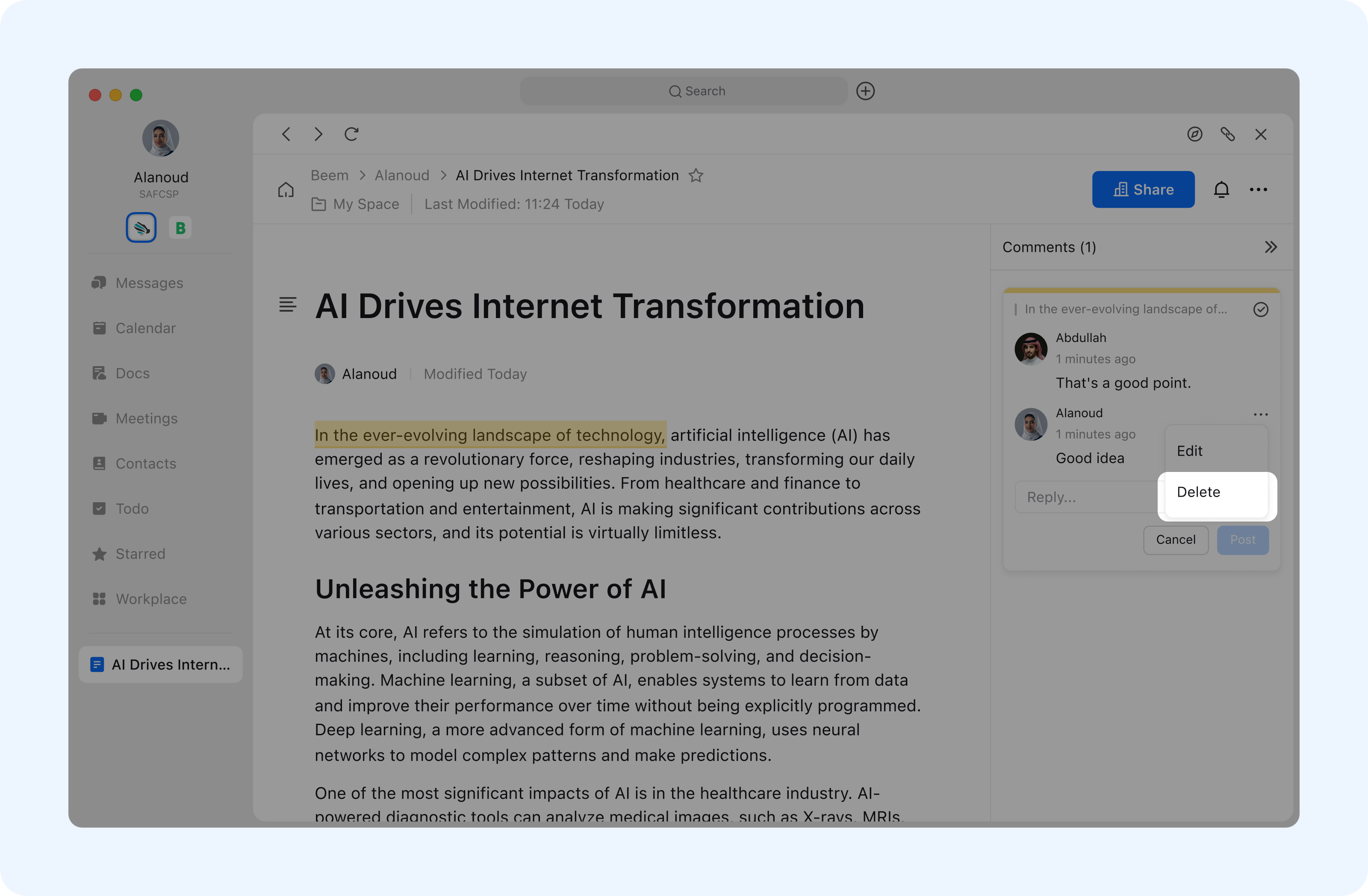The image size is (1368, 896).
Task: Click the Delete option in comment menu
Action: [x=1198, y=492]
